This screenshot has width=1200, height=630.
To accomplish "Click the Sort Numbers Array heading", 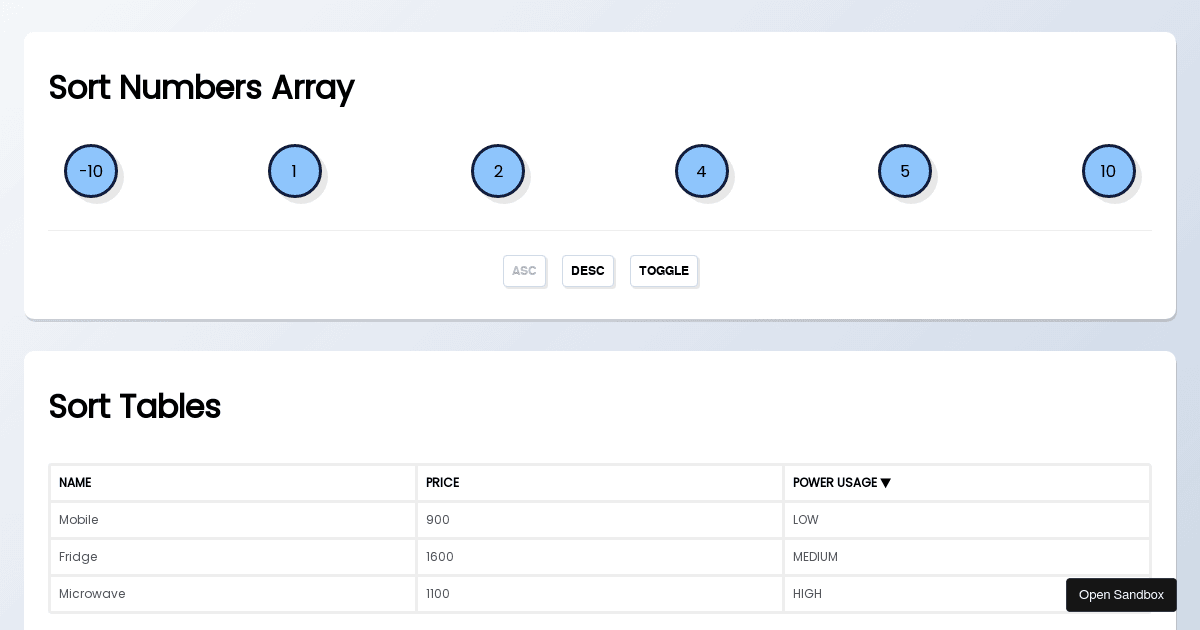I will pos(201,87).
